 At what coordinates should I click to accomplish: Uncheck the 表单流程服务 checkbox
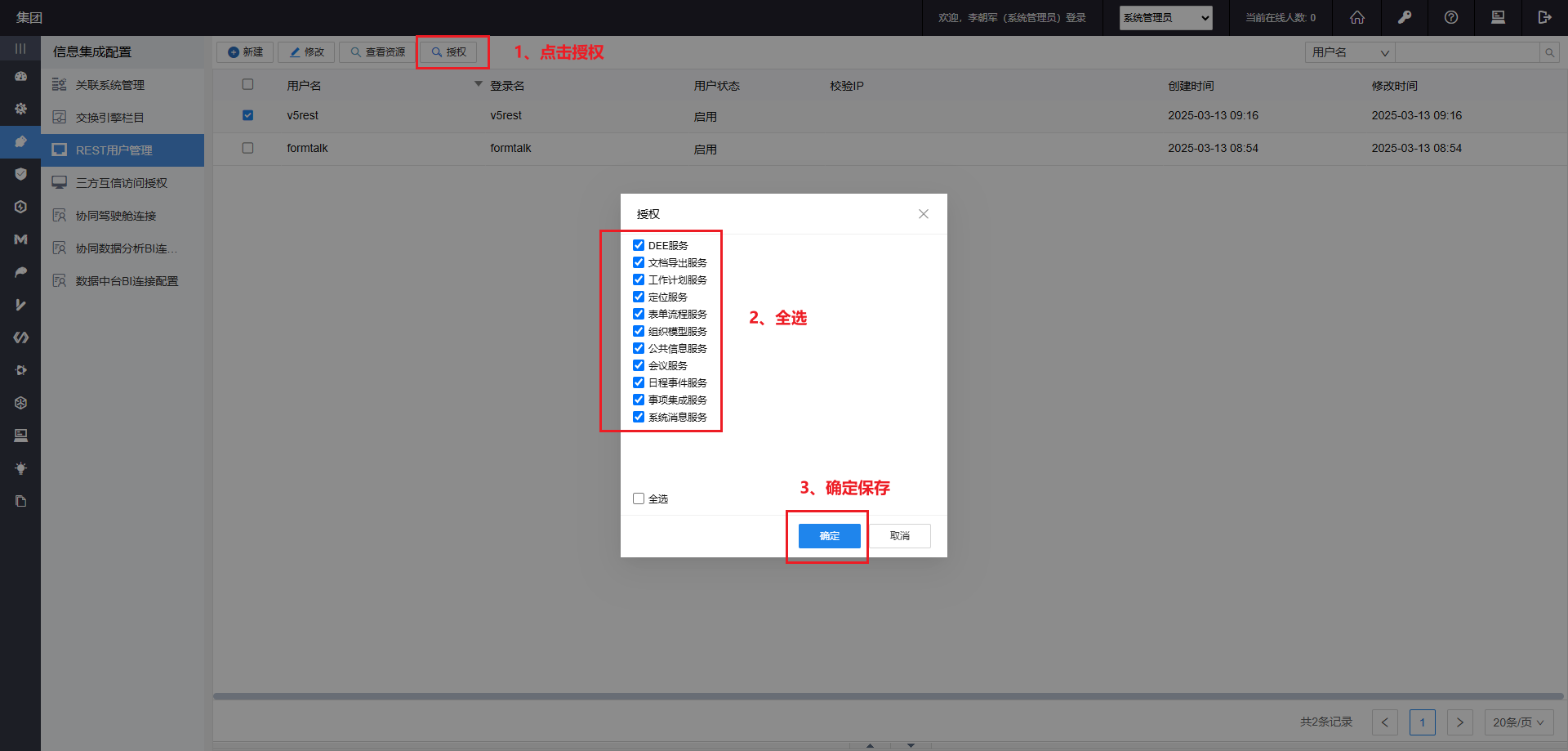click(639, 314)
